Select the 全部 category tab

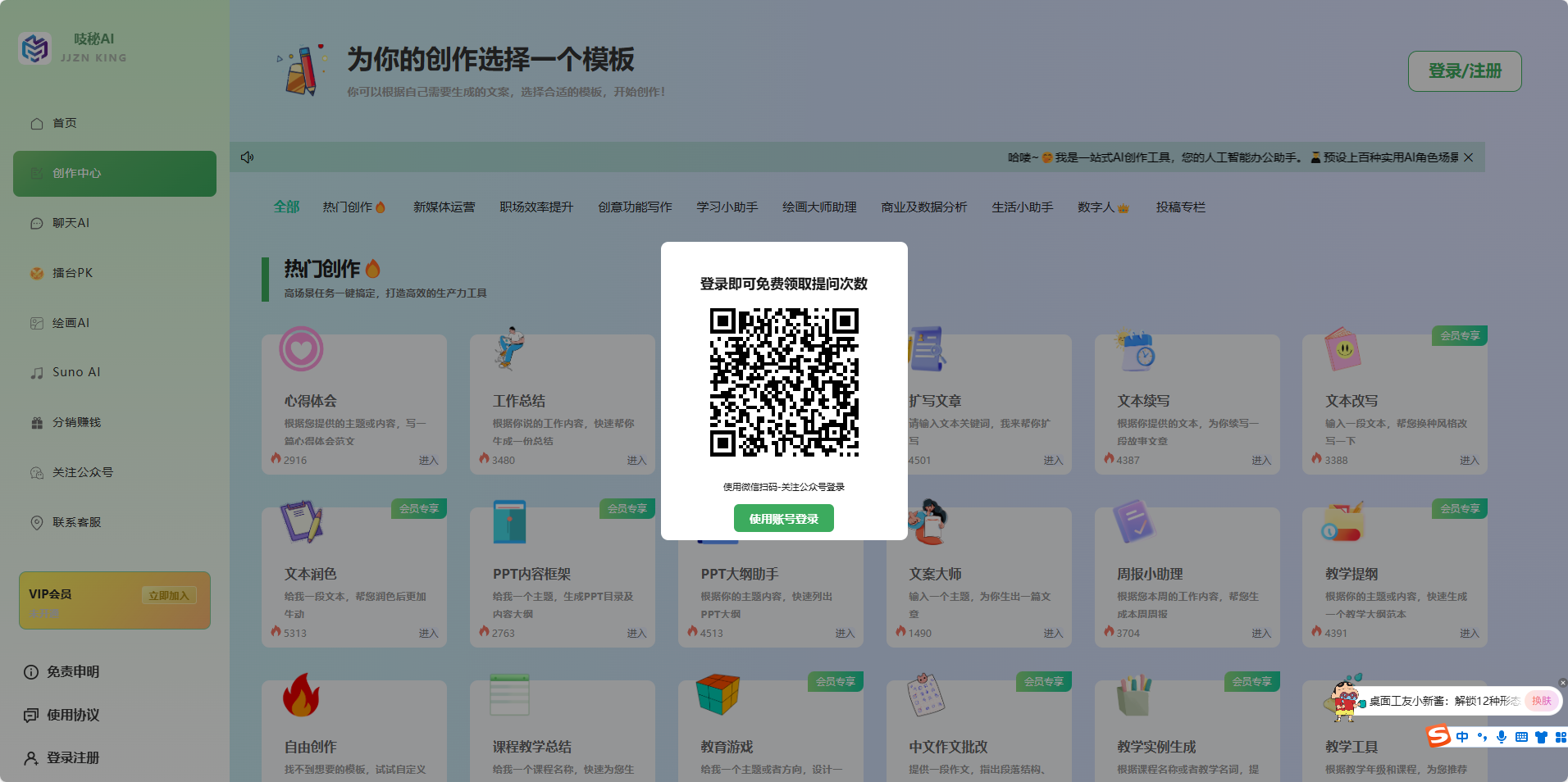tap(286, 207)
